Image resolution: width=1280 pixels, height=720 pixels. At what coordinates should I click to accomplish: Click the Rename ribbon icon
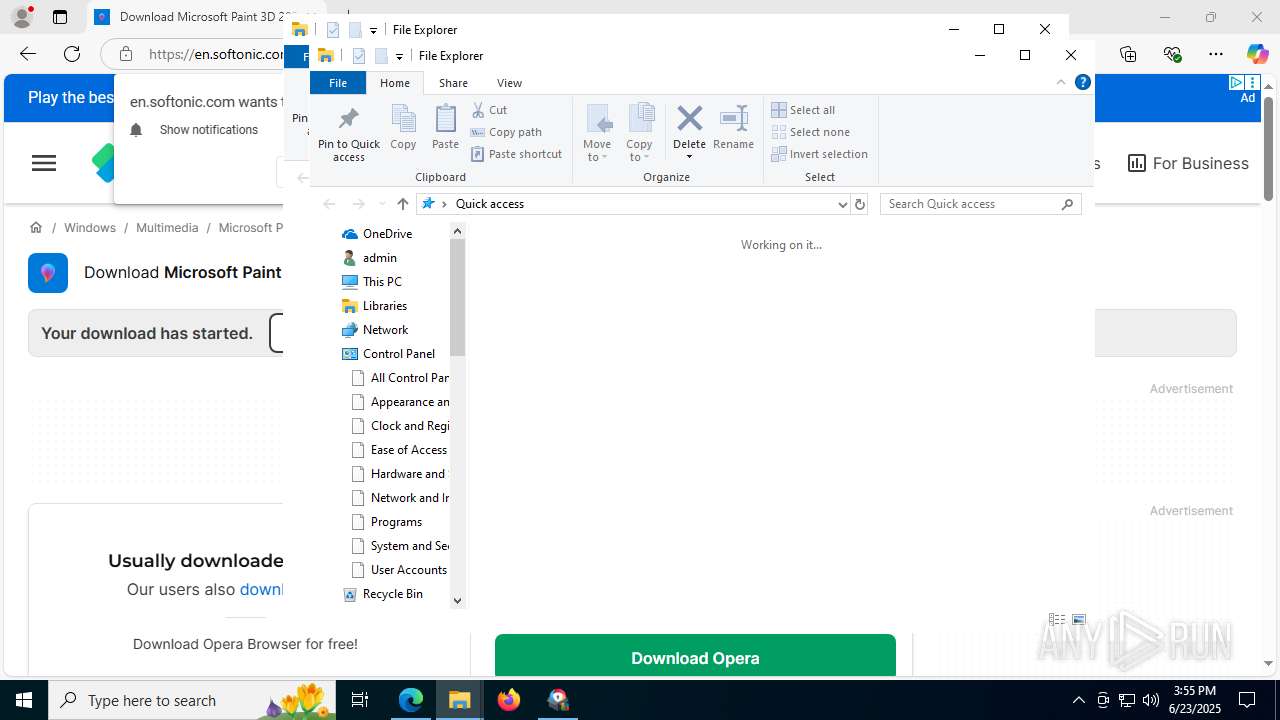[733, 119]
